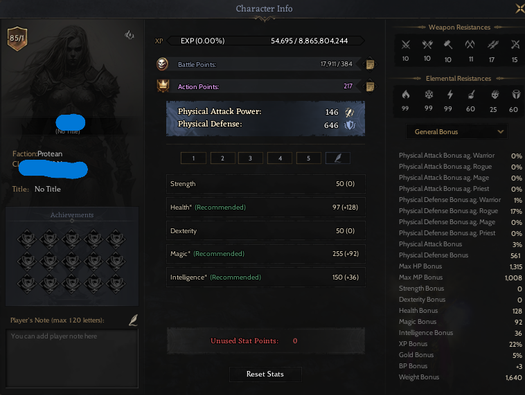Screen dimensions: 525x395
Task: Click the Physical Defense shield icon
Action: coord(350,125)
